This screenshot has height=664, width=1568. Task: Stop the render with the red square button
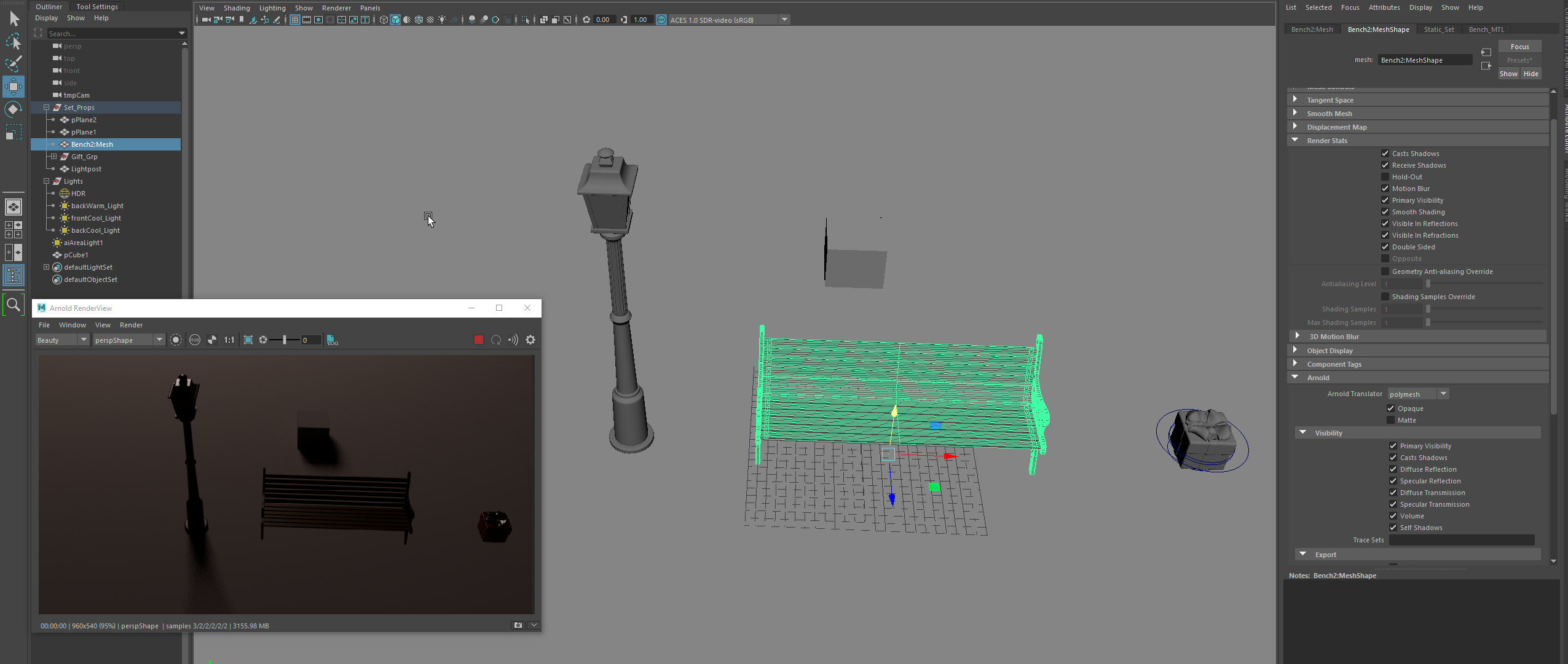click(x=478, y=340)
